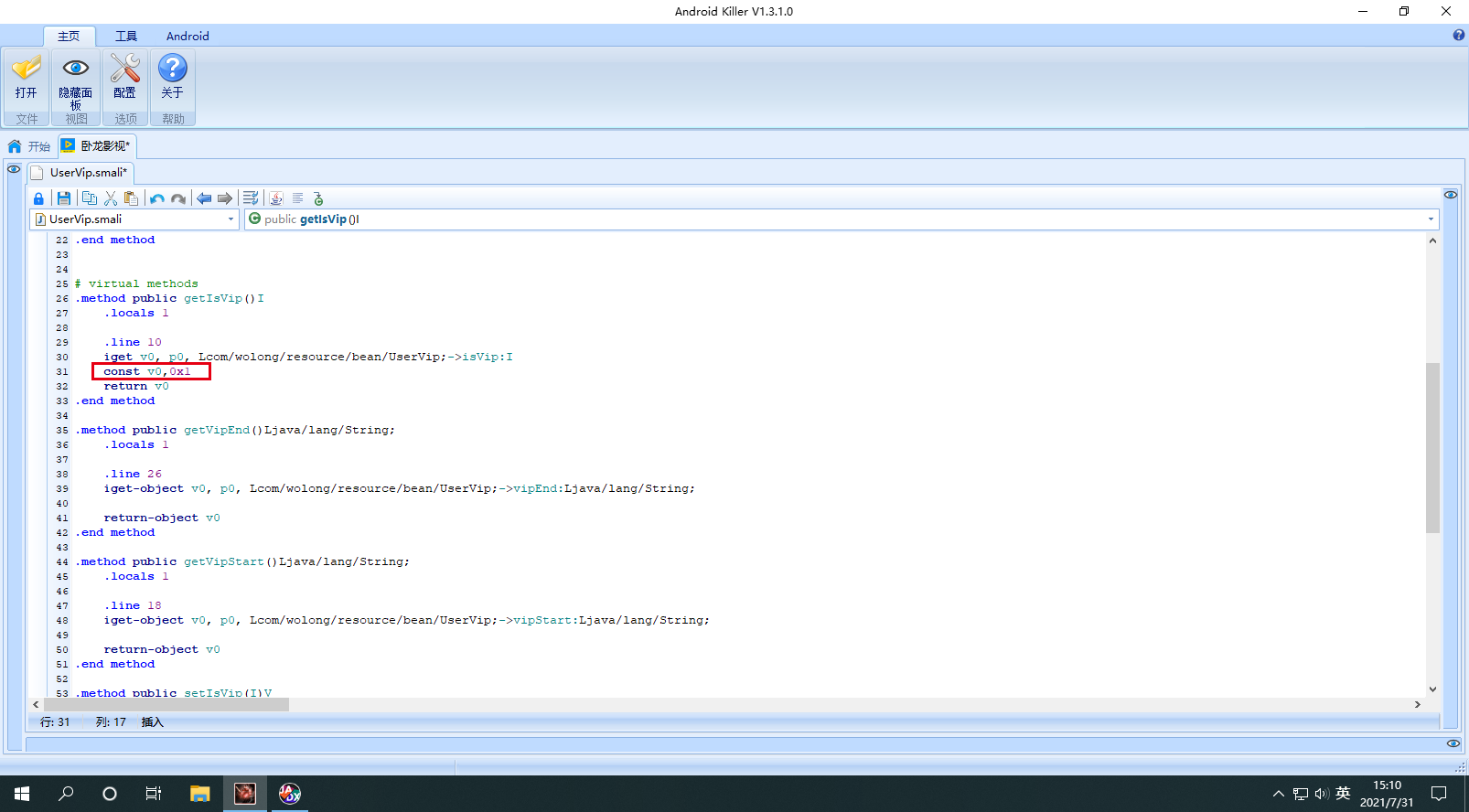Navigate back with blue left arrow
Image resolution: width=1469 pixels, height=812 pixels.
[x=204, y=198]
